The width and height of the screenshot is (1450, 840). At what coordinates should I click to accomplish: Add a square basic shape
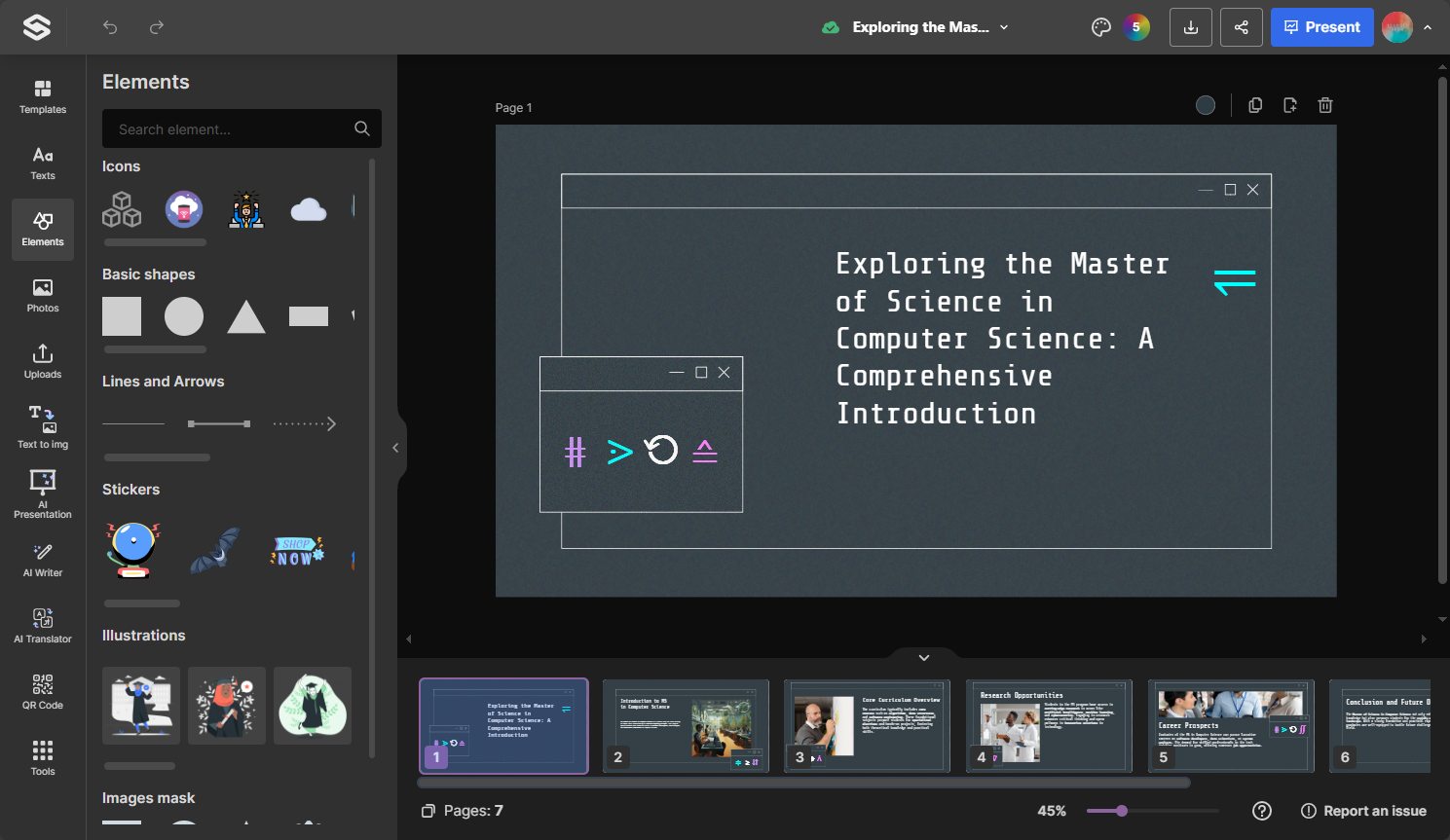tap(122, 316)
